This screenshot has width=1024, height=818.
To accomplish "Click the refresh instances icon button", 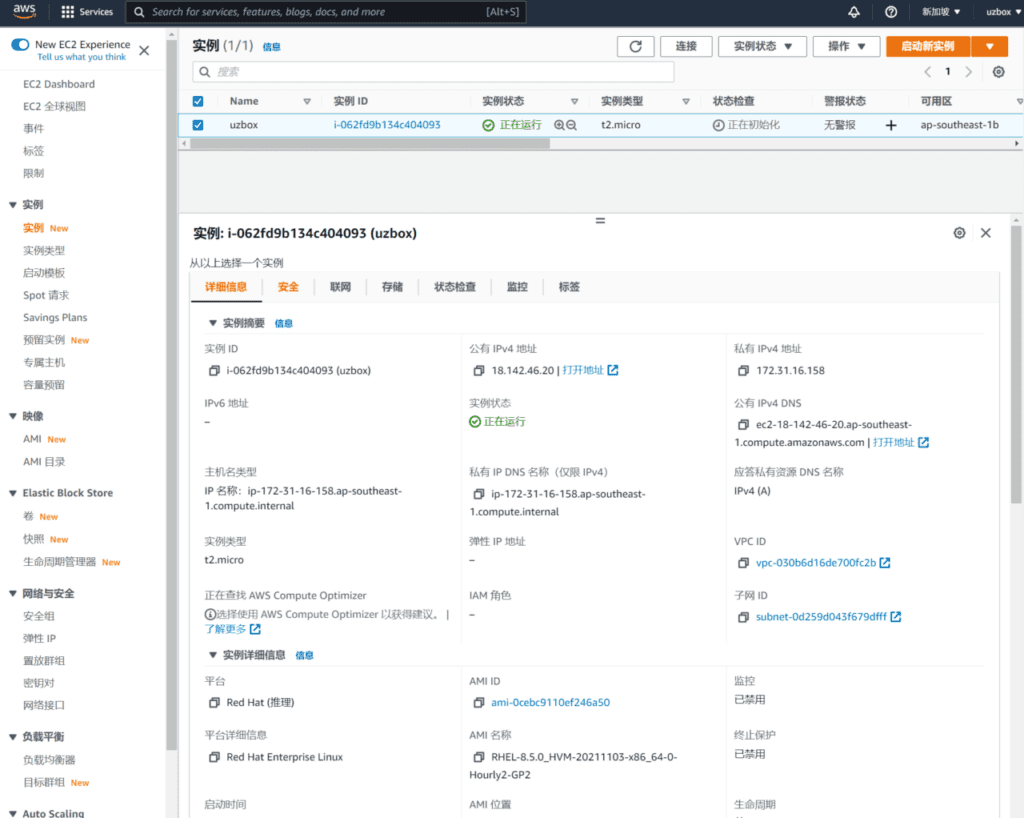I will pos(635,47).
